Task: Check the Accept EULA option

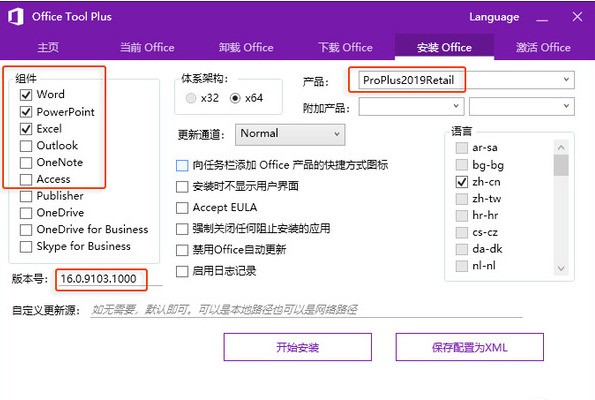Action: (x=182, y=208)
